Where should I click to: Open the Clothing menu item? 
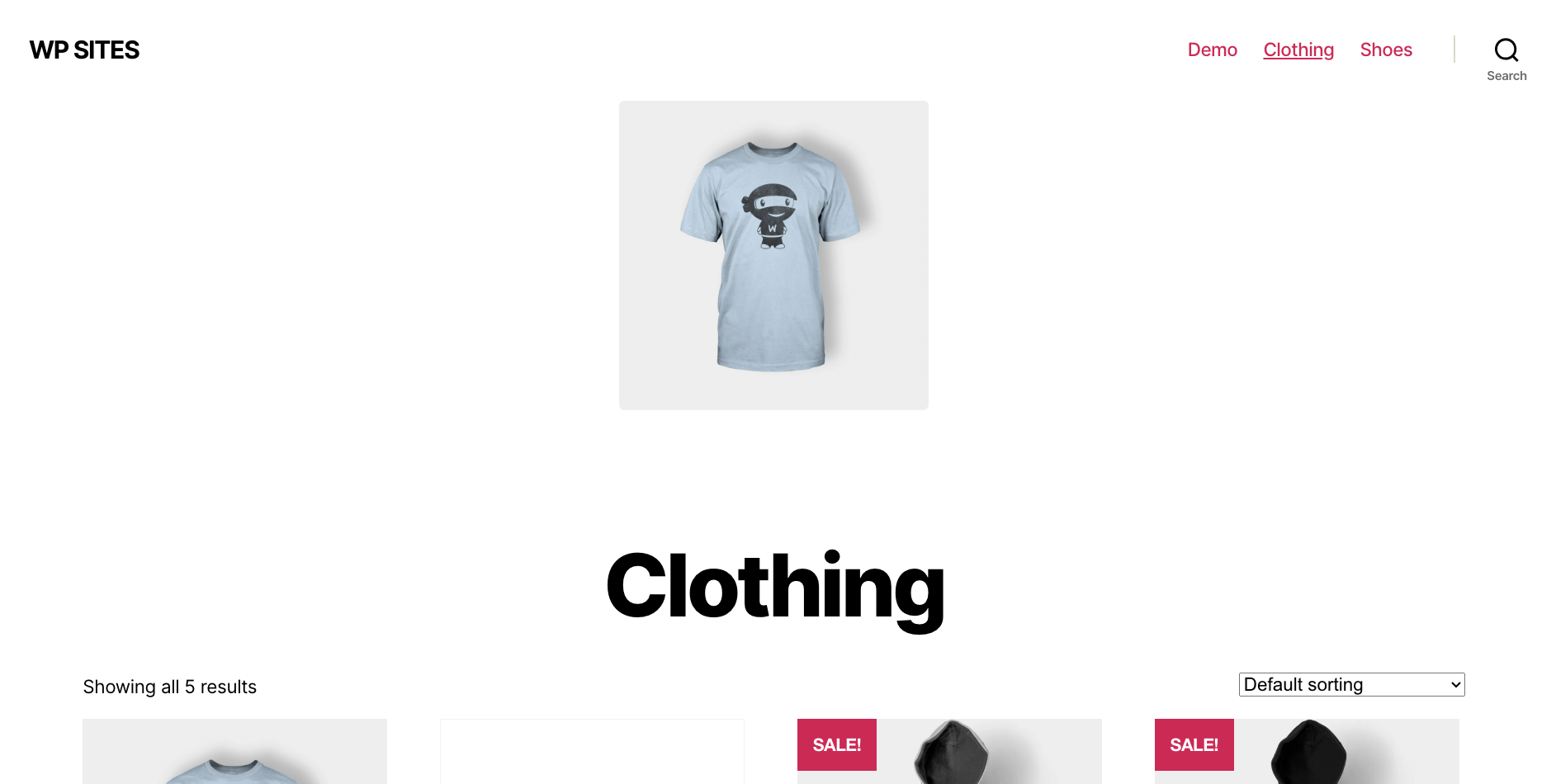tap(1298, 50)
